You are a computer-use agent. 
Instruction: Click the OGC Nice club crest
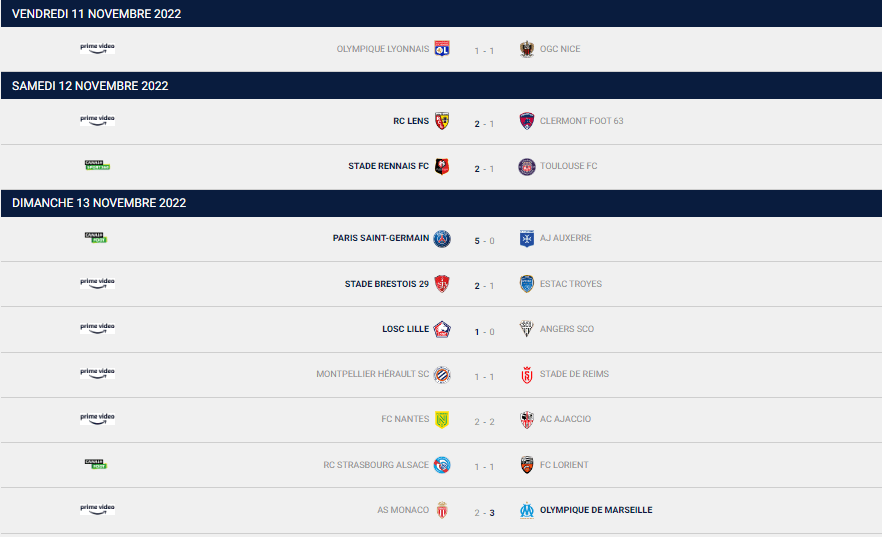point(526,49)
